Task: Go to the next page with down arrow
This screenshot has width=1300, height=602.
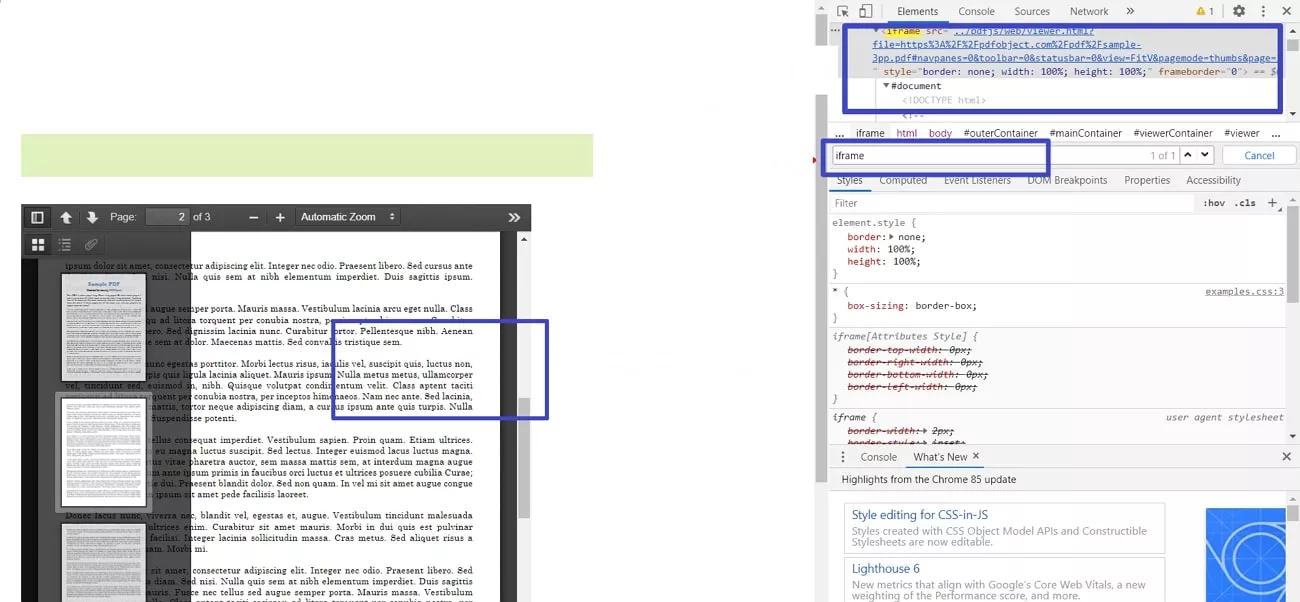Action: pyautogui.click(x=92, y=217)
